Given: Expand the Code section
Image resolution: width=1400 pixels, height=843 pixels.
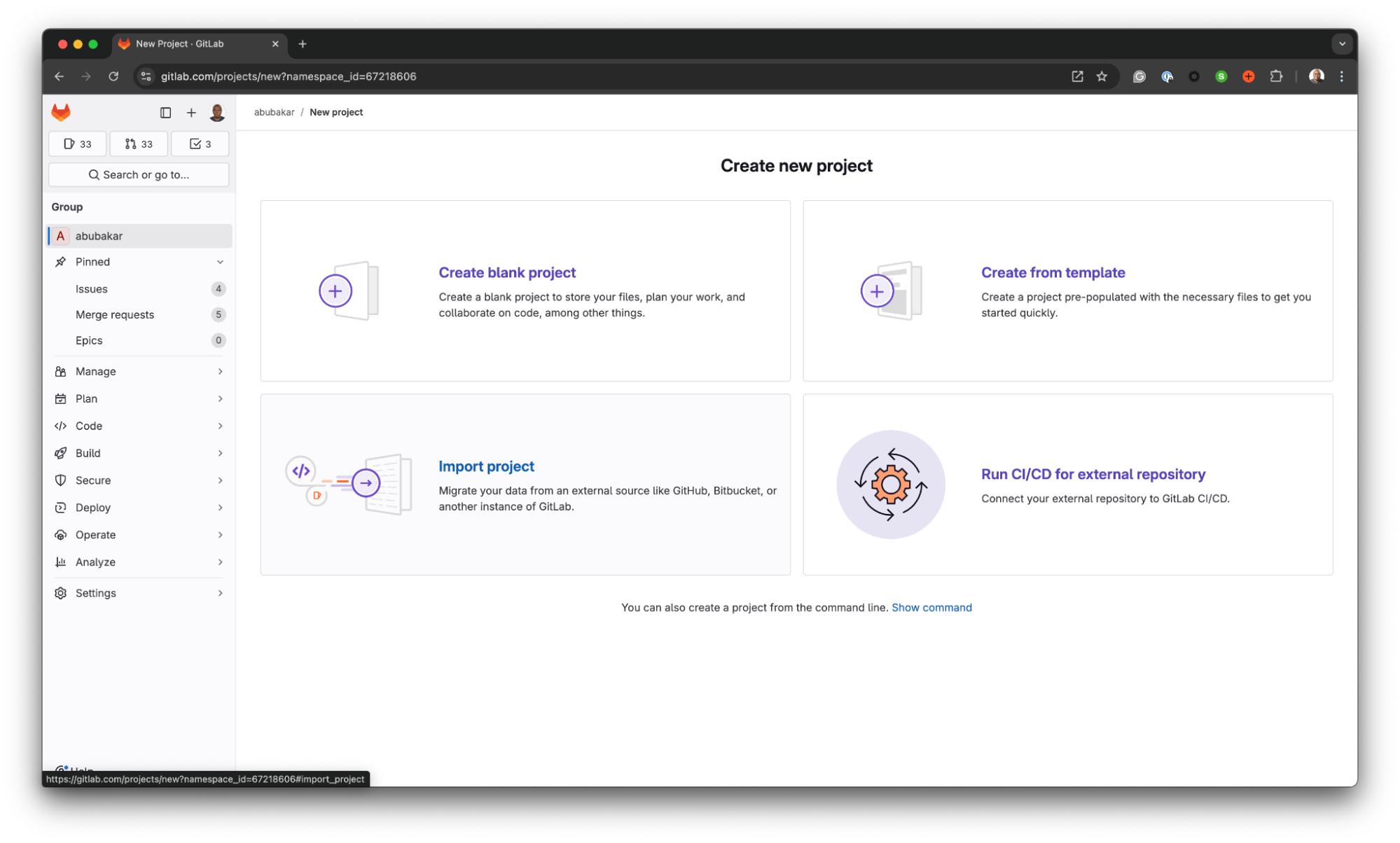Looking at the screenshot, I should (x=139, y=426).
